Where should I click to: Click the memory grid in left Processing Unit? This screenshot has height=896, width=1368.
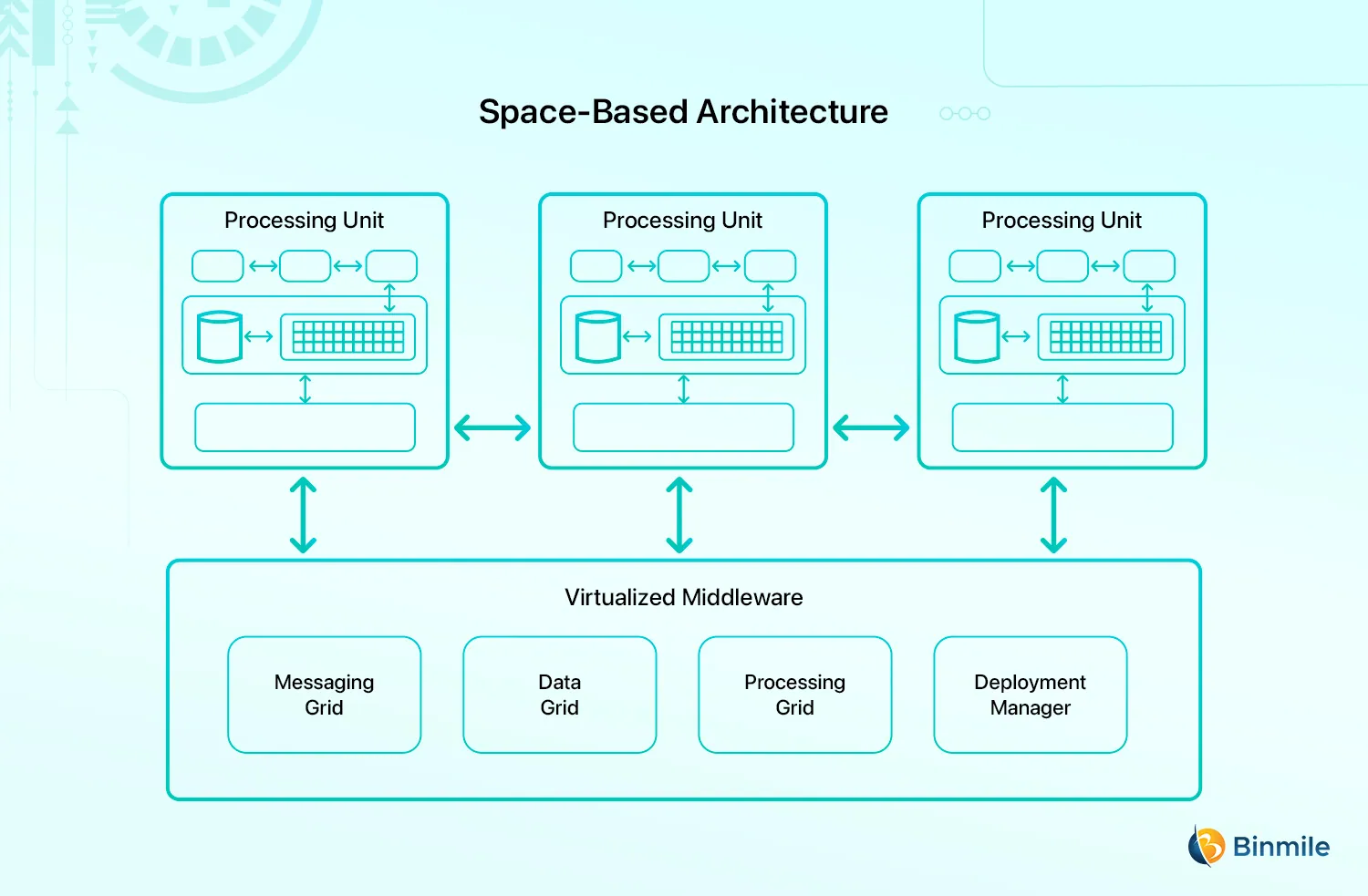pyautogui.click(x=347, y=337)
